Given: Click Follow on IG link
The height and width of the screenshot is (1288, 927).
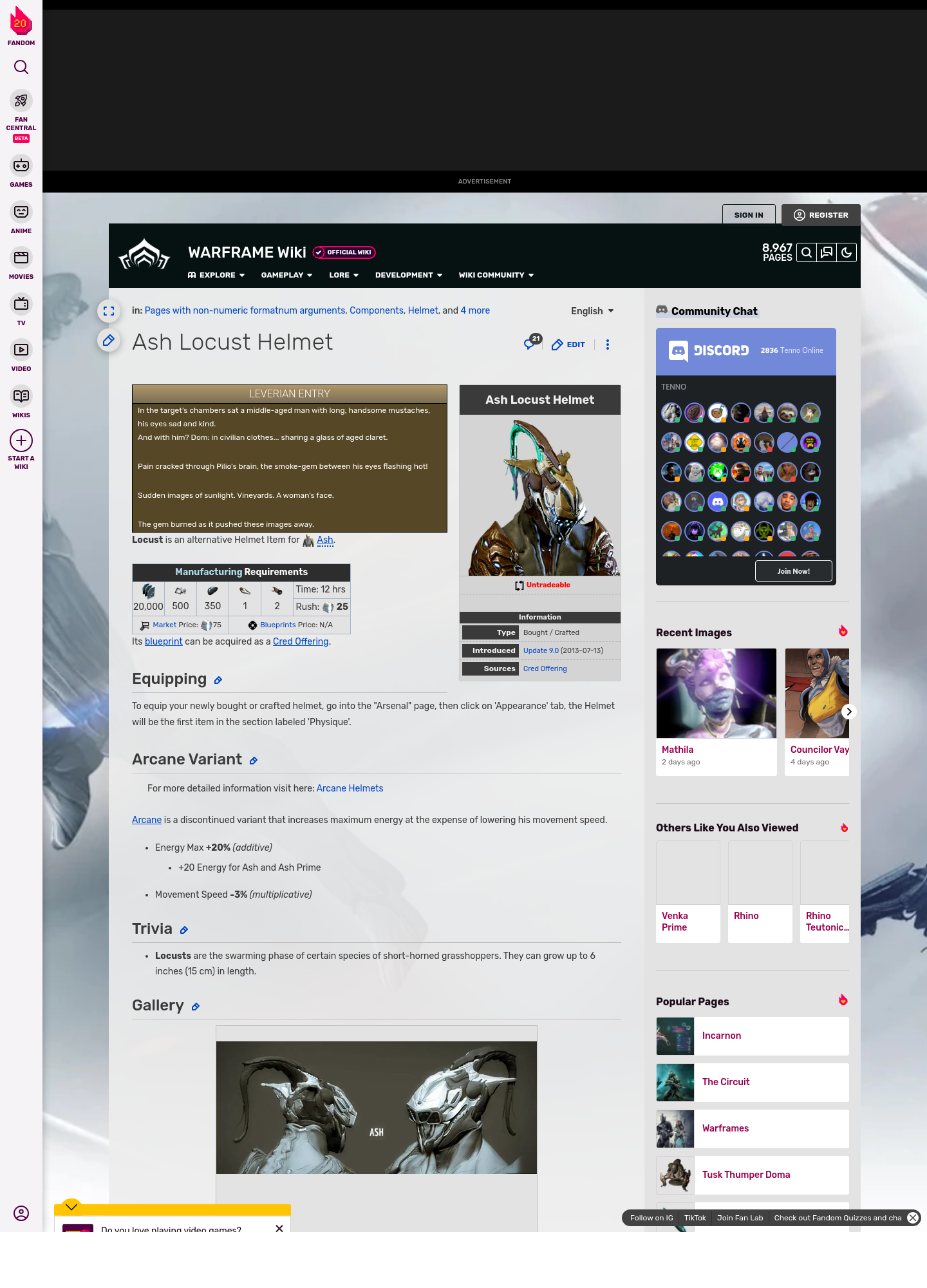Looking at the screenshot, I should click(651, 1218).
